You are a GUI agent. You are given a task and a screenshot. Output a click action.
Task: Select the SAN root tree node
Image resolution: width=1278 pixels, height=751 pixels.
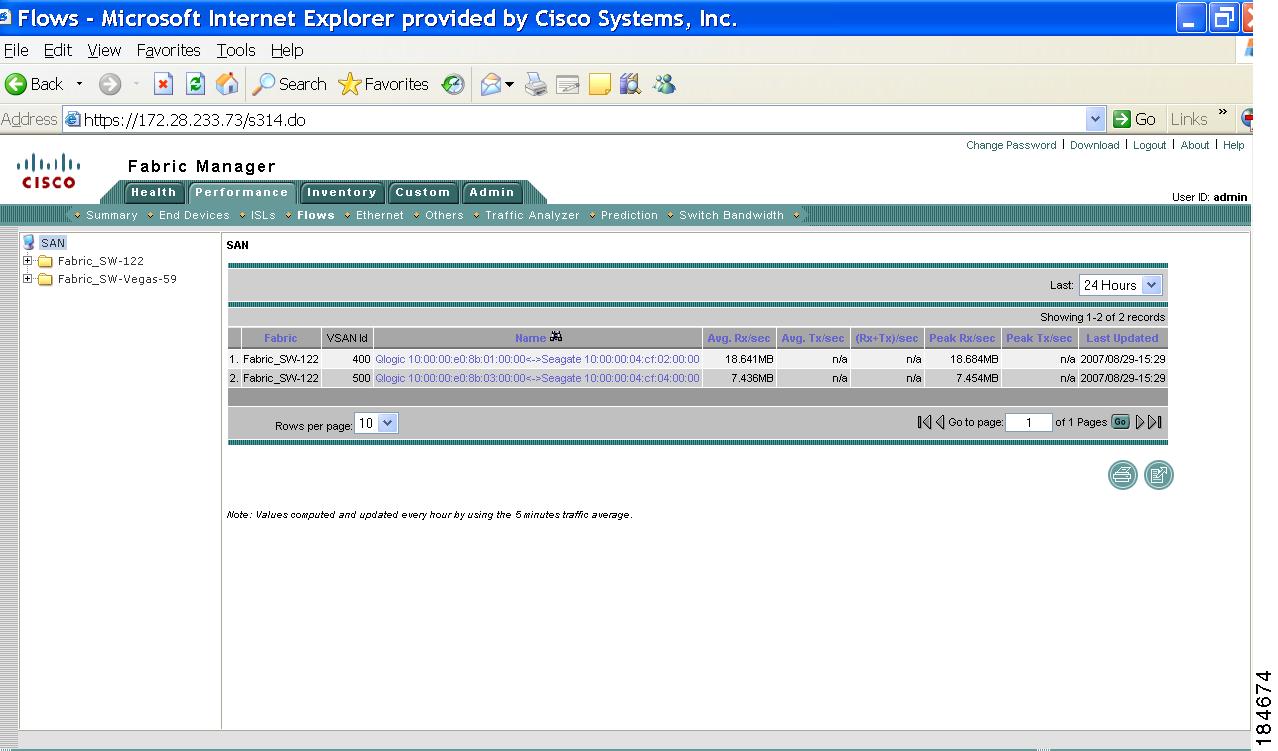(x=53, y=243)
